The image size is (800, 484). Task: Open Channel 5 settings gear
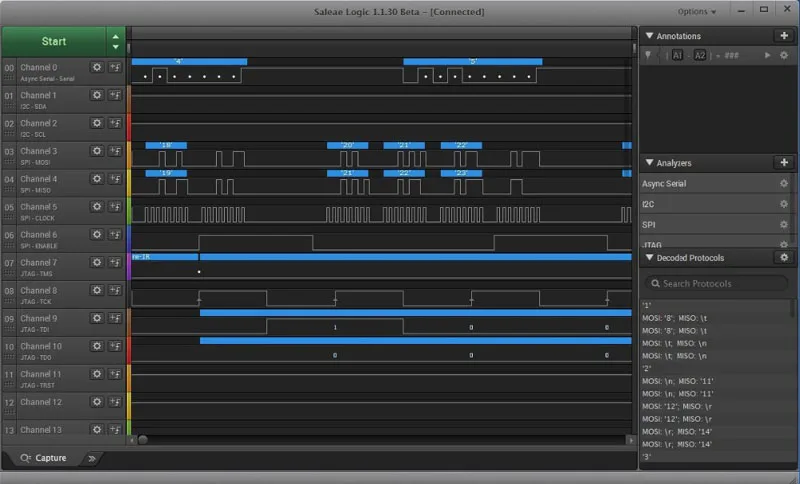[x=96, y=207]
